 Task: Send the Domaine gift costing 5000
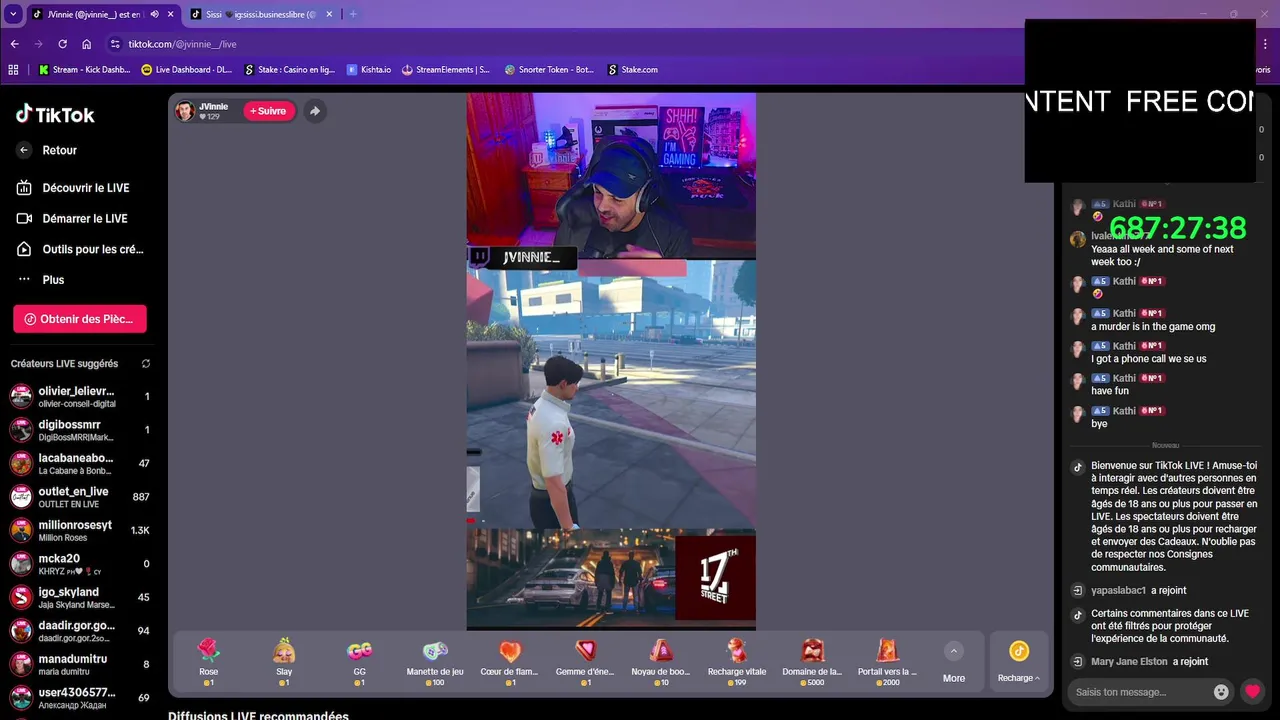pyautogui.click(x=812, y=661)
